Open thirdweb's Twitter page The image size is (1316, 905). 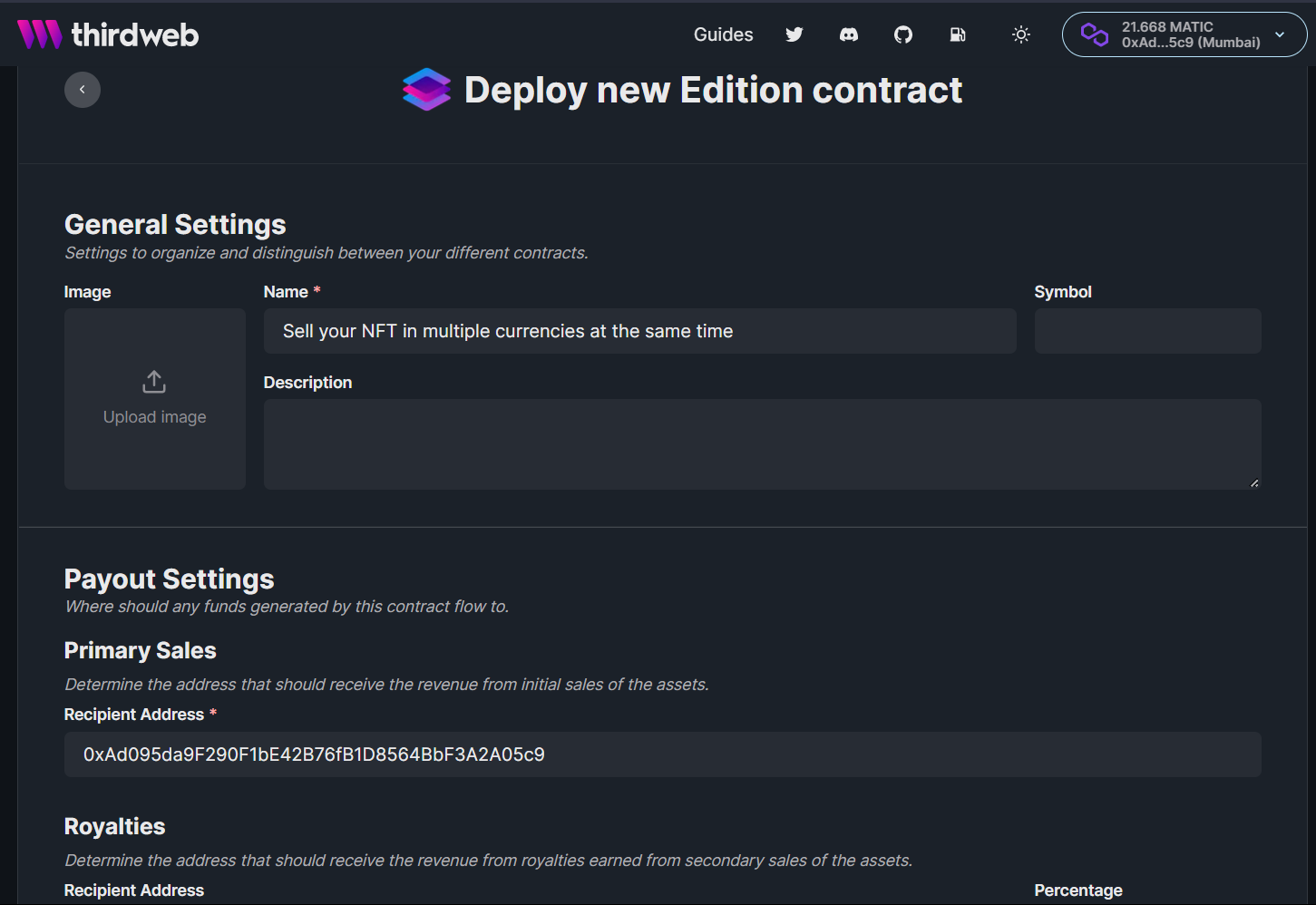(x=794, y=34)
